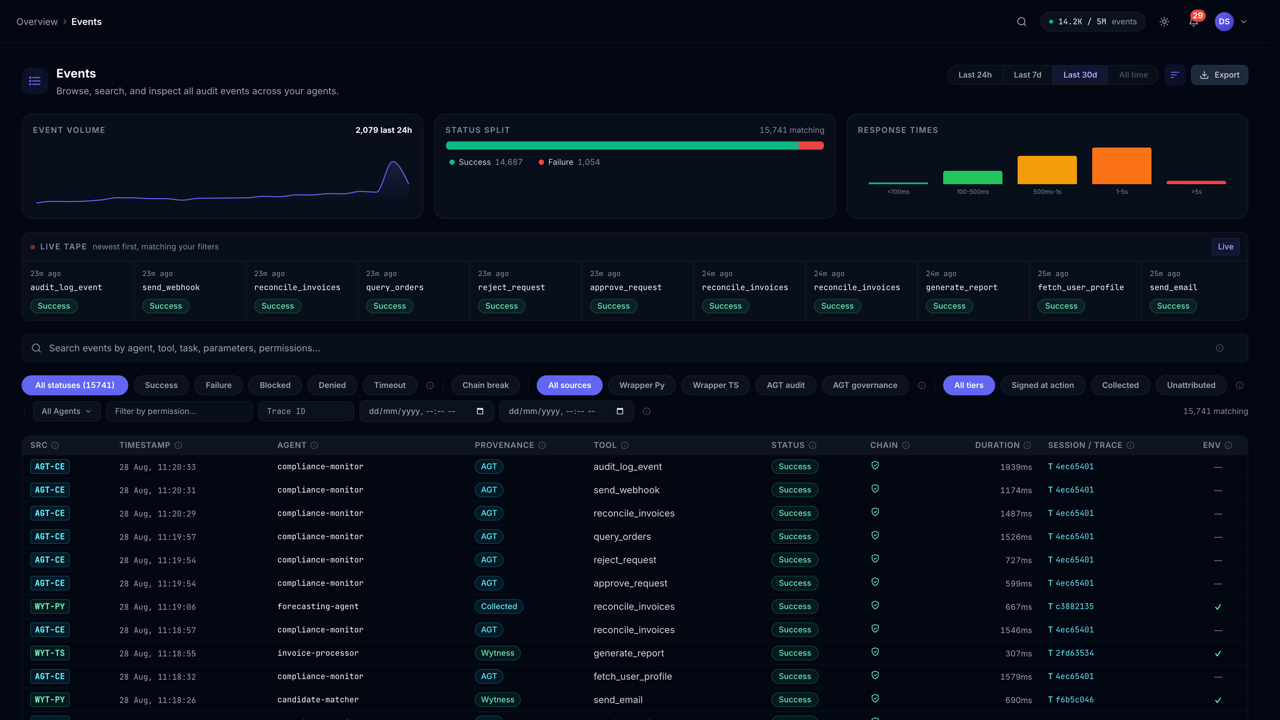Toggle the Chain break filter
The height and width of the screenshot is (720, 1280).
tap(486, 385)
